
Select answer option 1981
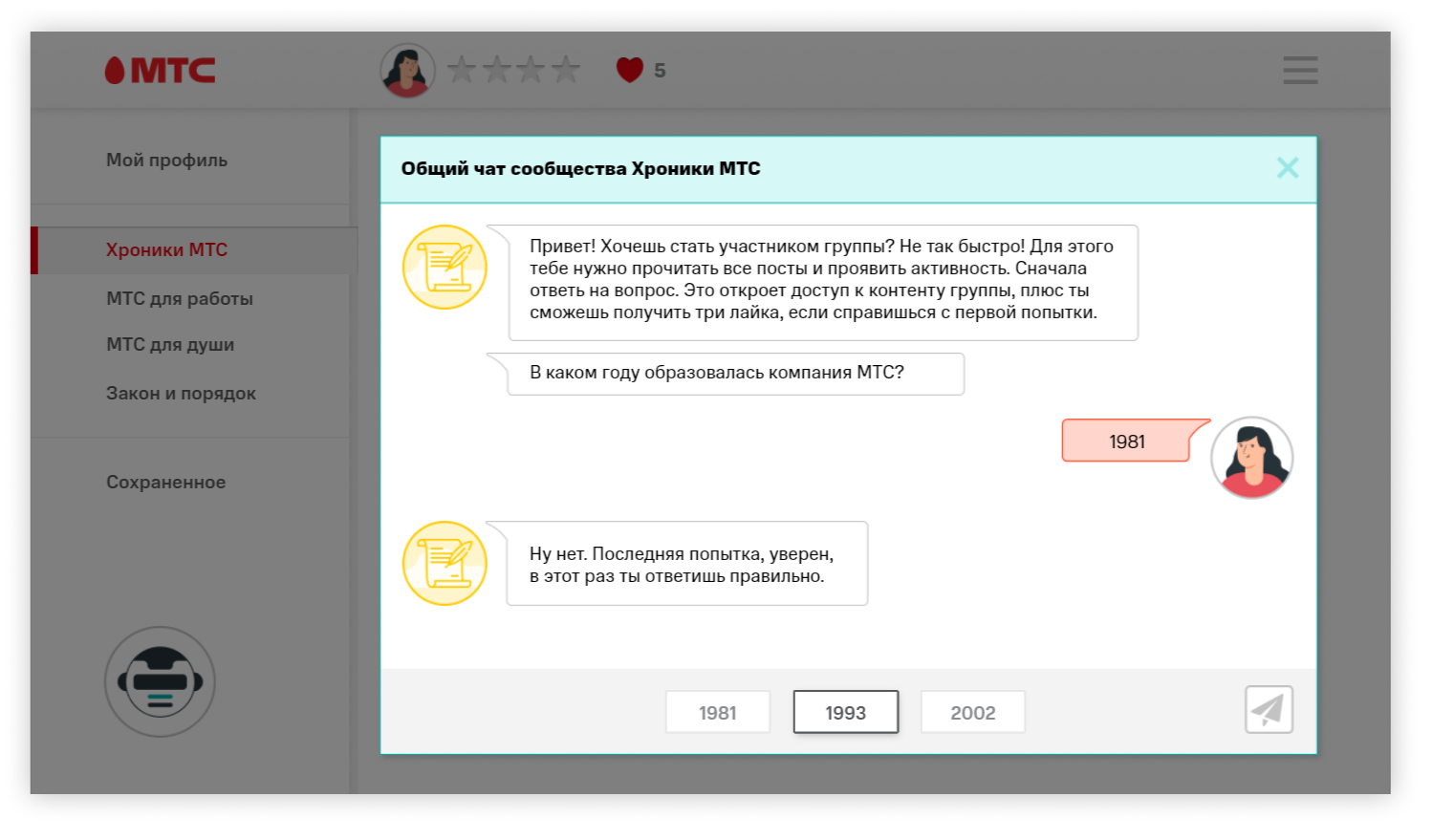point(718,712)
